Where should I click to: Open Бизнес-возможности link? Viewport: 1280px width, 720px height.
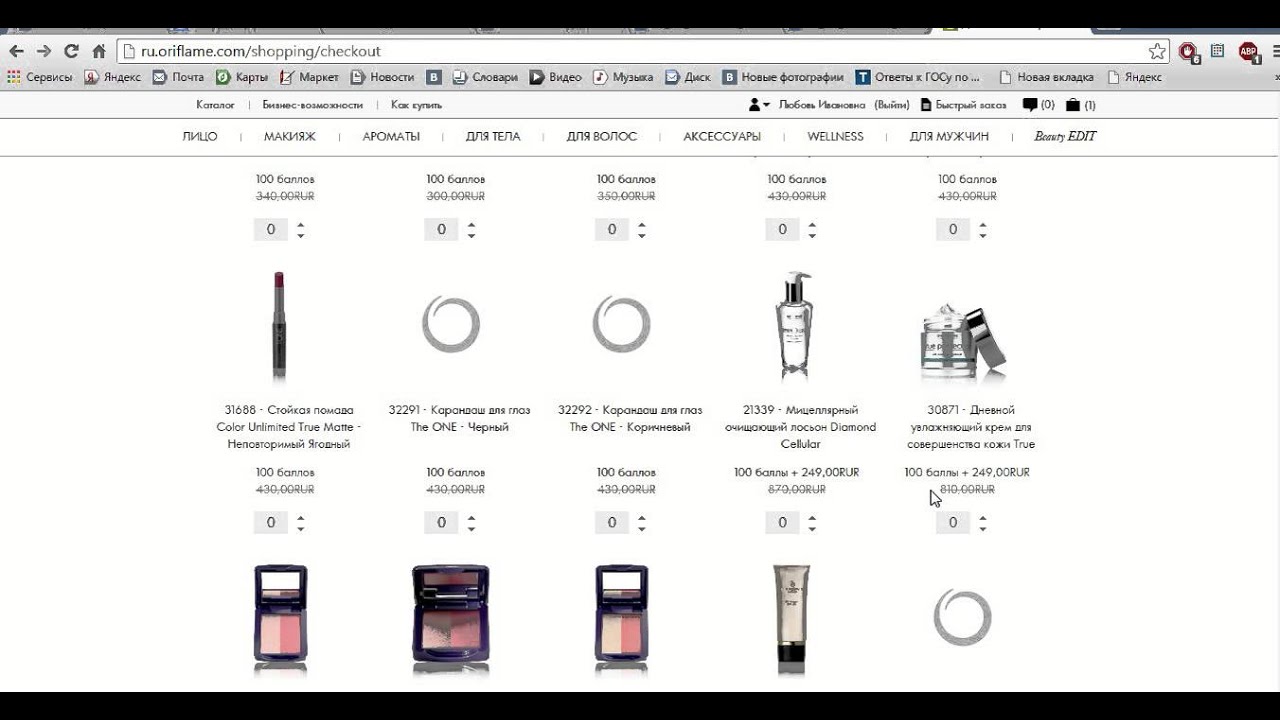pos(312,105)
